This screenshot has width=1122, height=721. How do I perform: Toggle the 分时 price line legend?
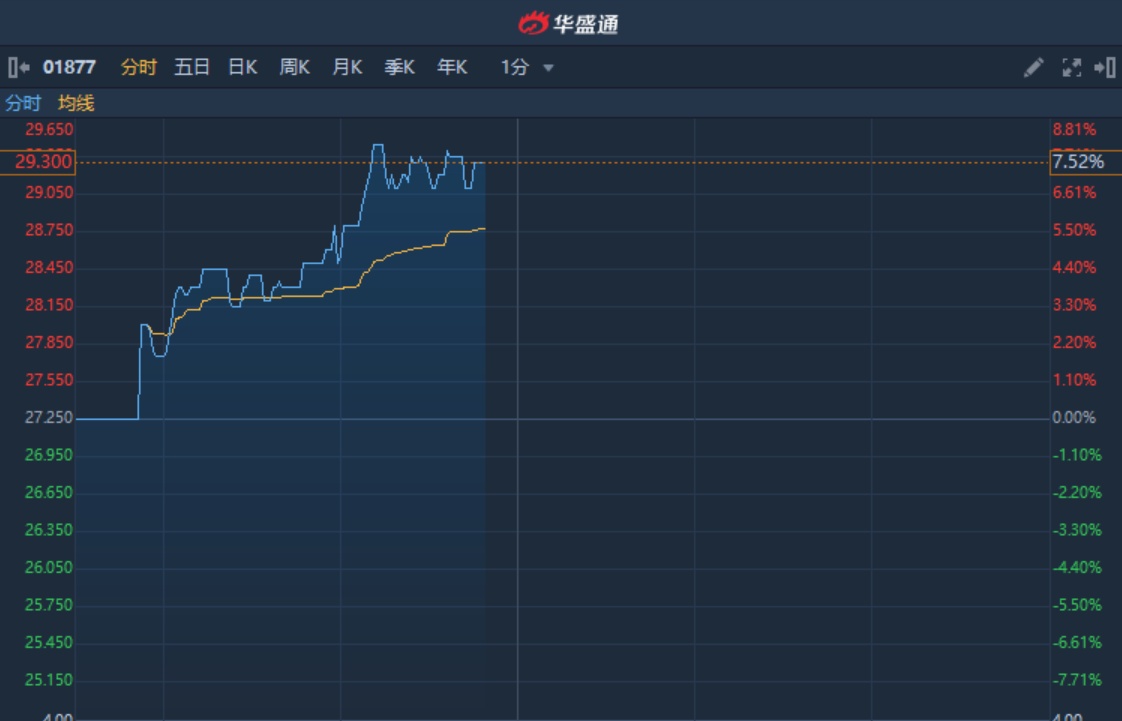coord(23,103)
